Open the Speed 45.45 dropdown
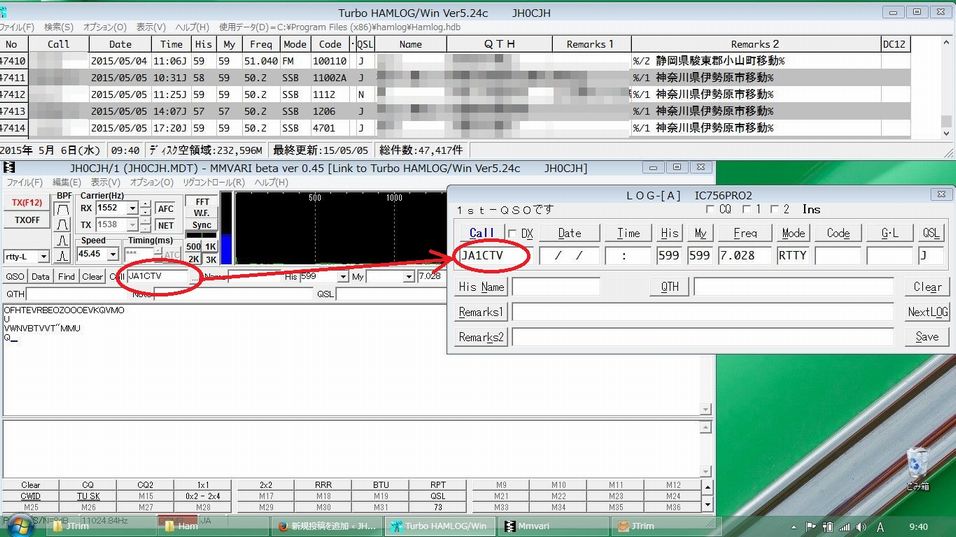Viewport: 956px width, 537px height. 113,254
